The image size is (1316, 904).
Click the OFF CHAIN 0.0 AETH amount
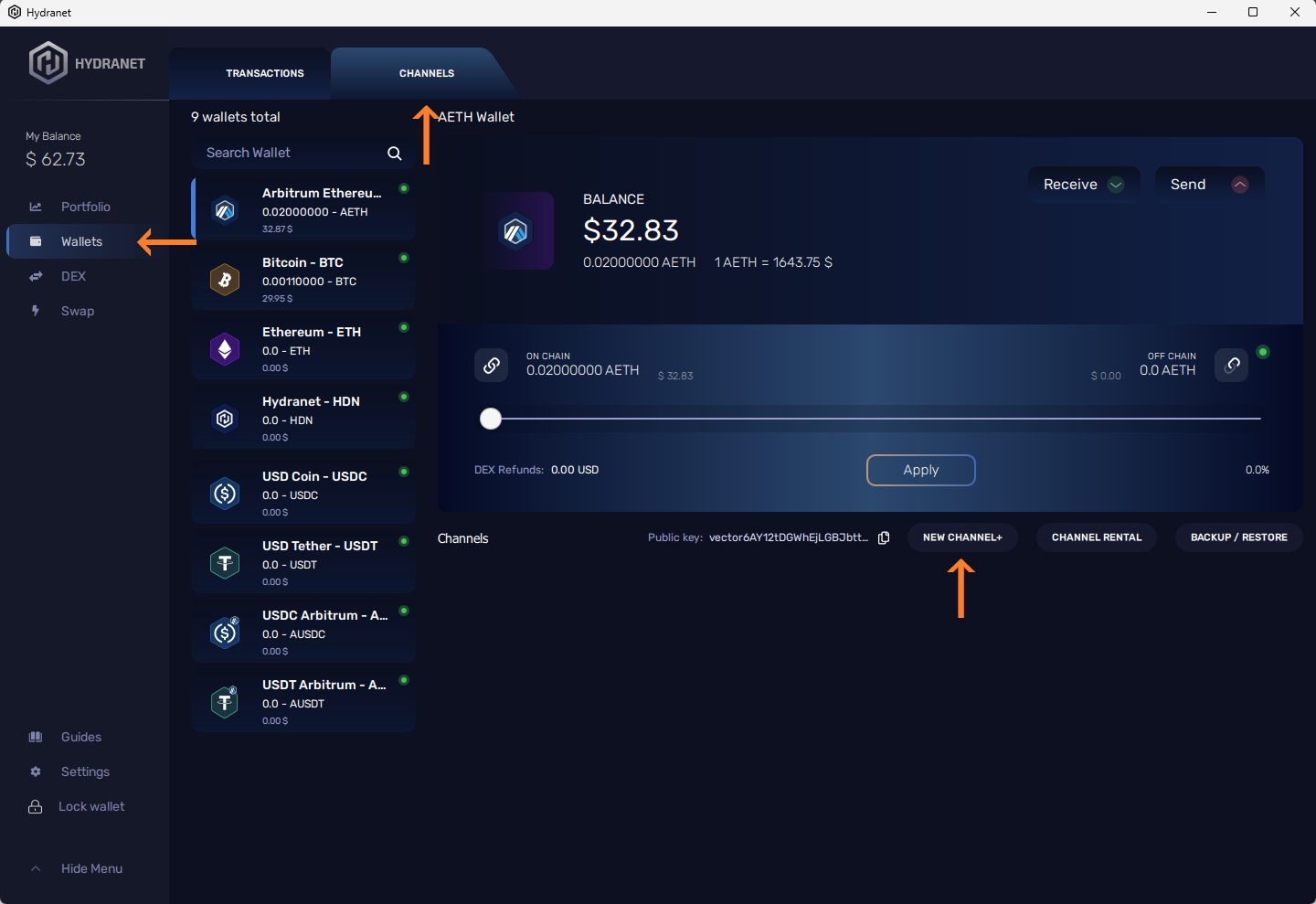point(1168,370)
